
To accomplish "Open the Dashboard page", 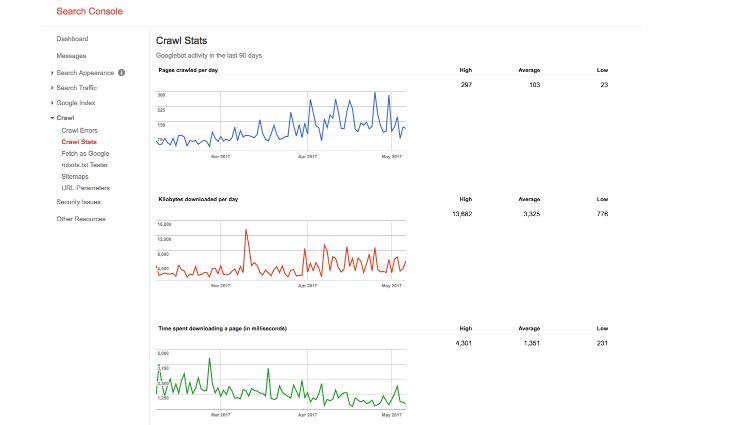I will tap(72, 39).
